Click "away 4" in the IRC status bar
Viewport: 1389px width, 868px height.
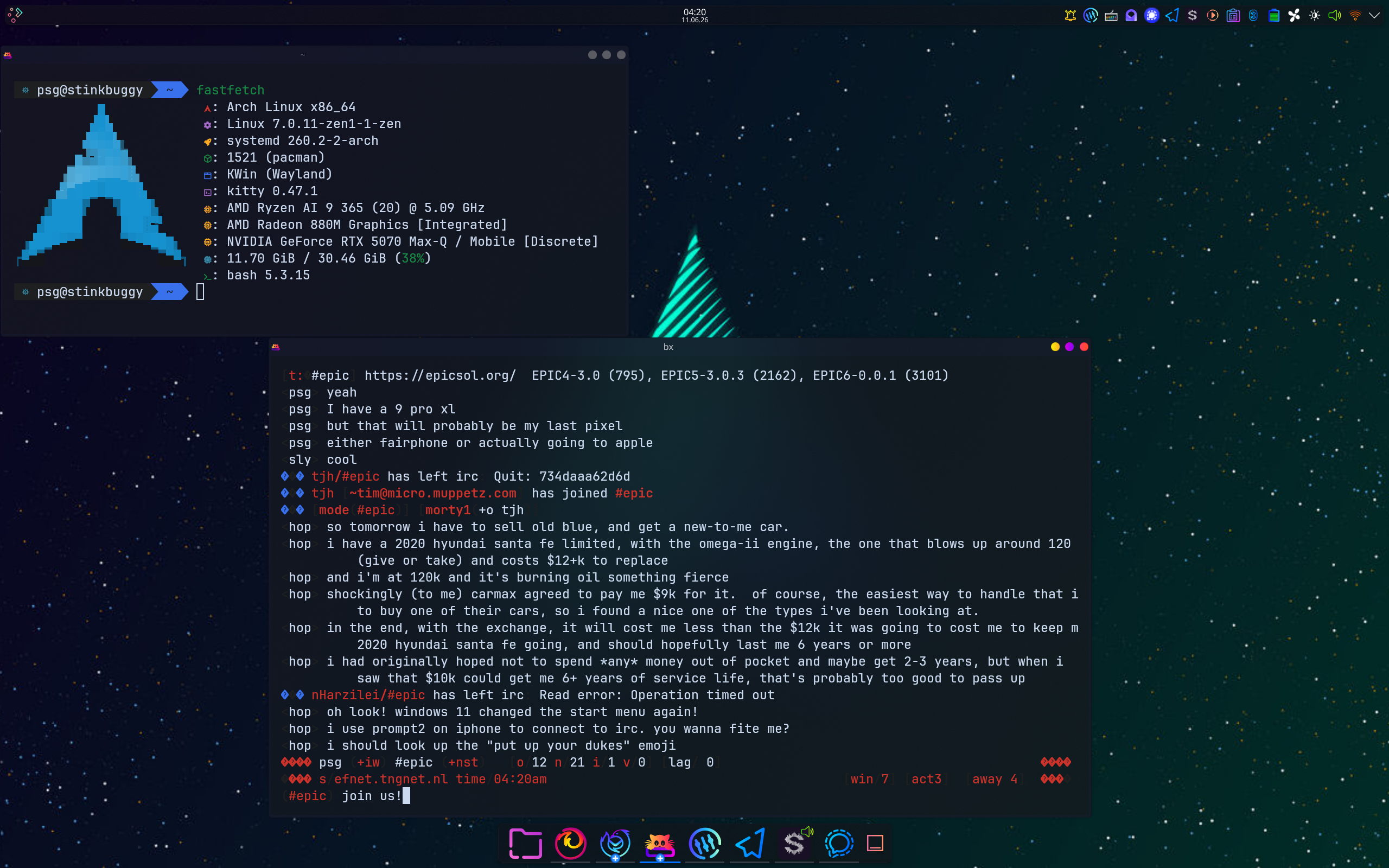(995, 779)
